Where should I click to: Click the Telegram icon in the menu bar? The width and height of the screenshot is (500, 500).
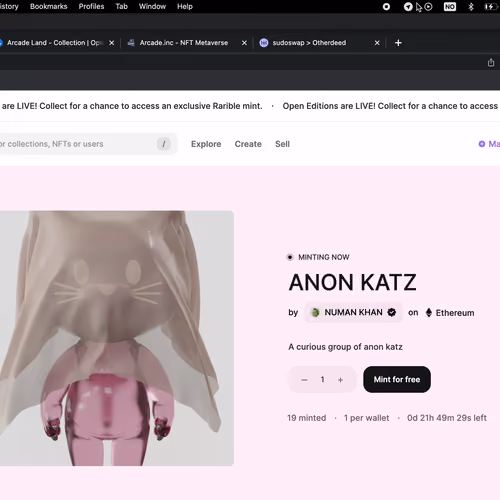coord(408,7)
